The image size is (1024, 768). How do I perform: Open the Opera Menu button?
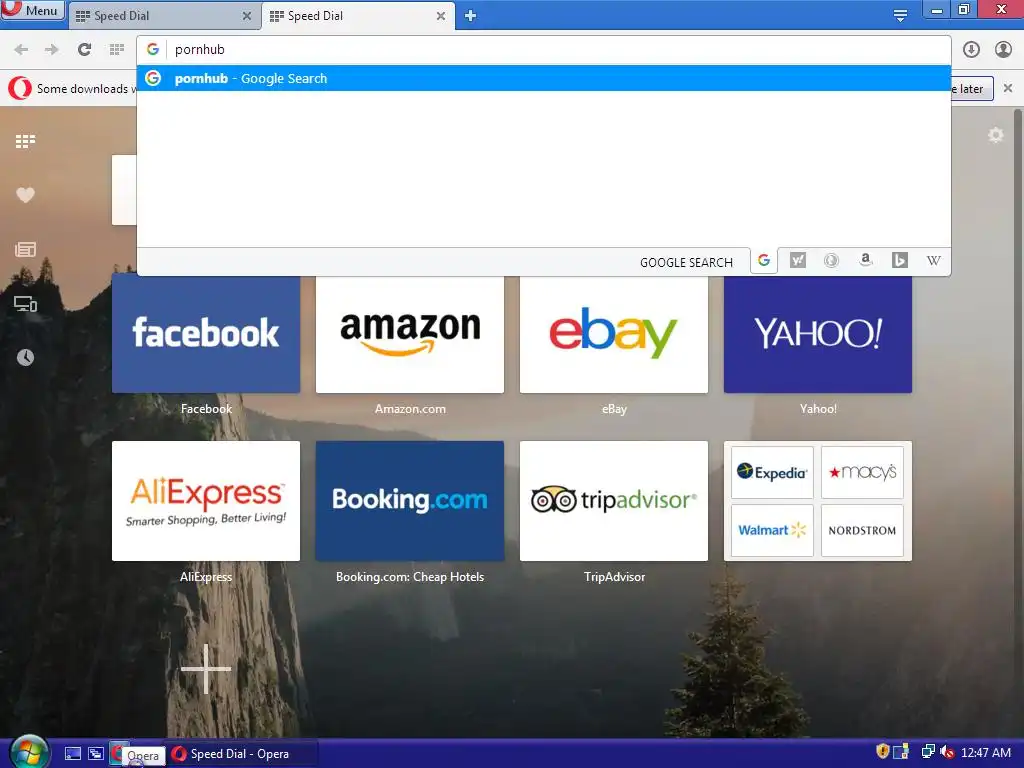pyautogui.click(x=33, y=10)
